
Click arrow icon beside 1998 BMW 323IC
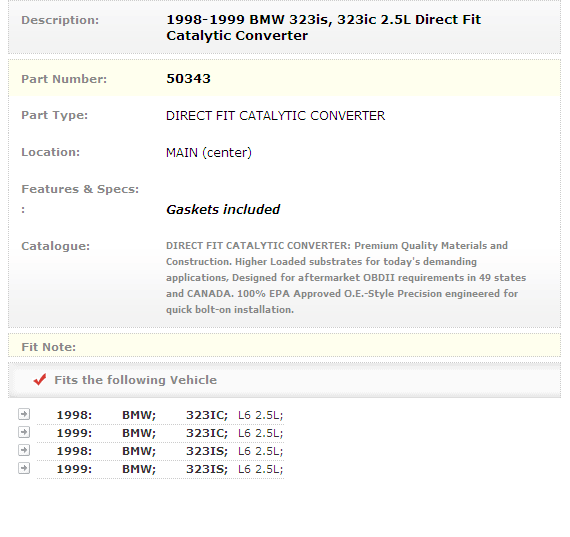pyautogui.click(x=24, y=414)
